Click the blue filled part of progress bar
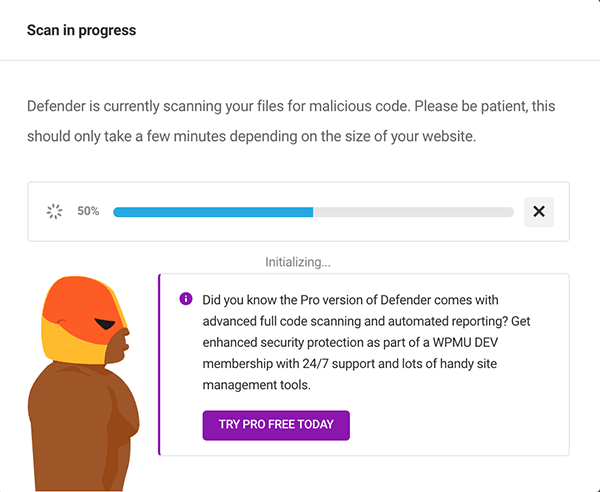The height and width of the screenshot is (492, 600). point(213,212)
